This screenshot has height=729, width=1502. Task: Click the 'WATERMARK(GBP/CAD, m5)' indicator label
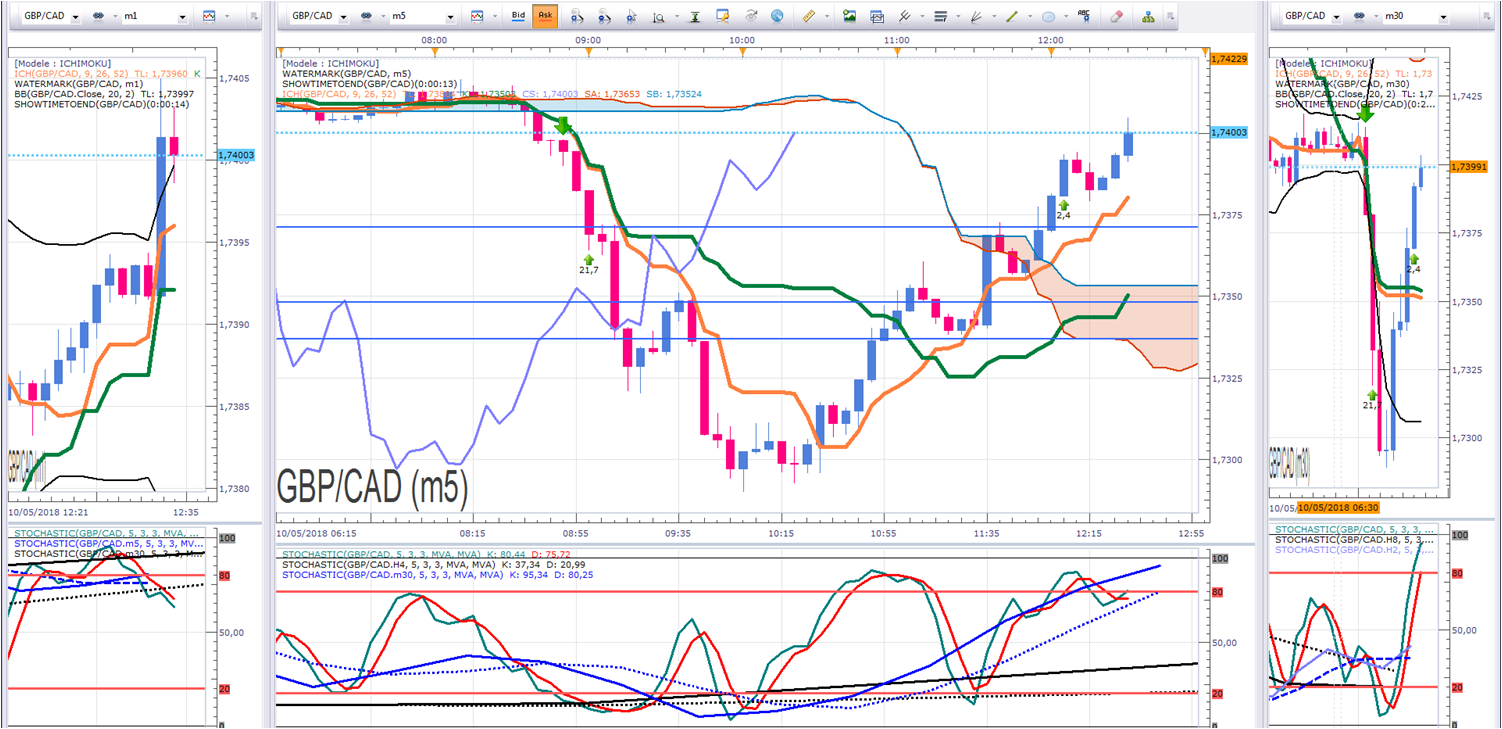coord(347,73)
